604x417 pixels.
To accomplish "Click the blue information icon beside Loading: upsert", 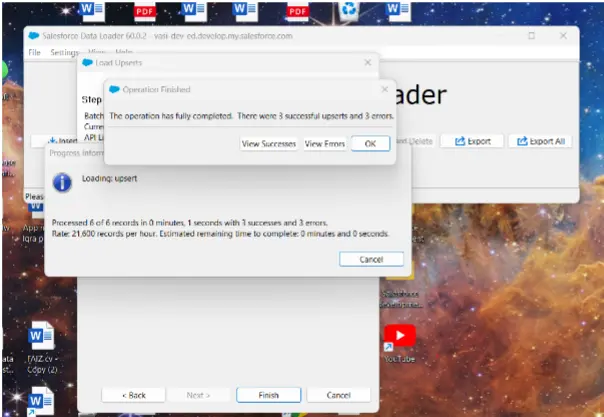I will point(62,183).
